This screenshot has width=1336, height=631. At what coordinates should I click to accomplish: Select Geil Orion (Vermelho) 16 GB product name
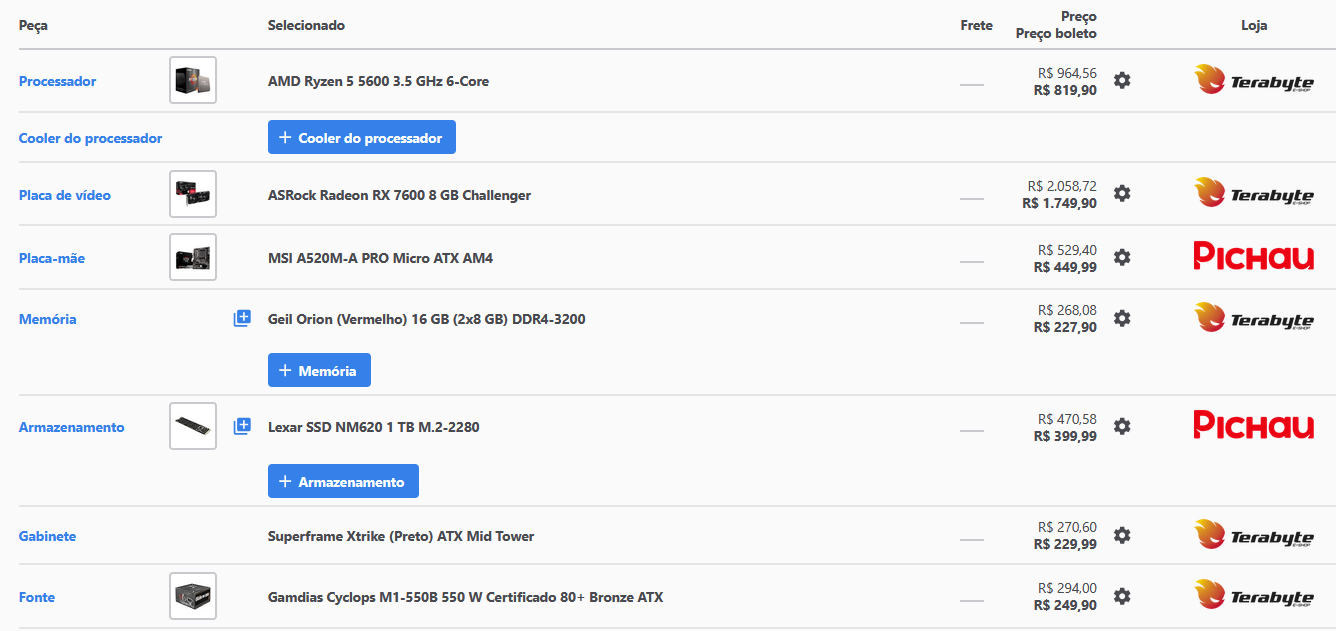[427, 319]
